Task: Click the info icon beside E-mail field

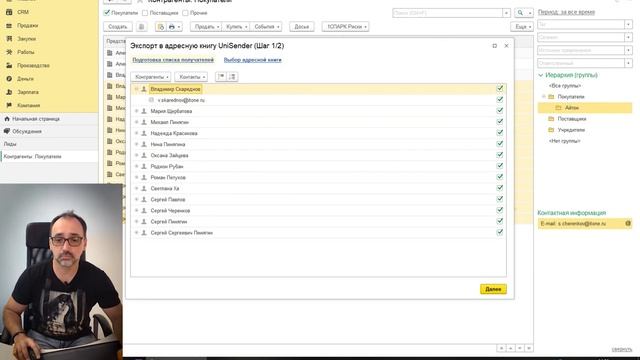Action: click(628, 223)
